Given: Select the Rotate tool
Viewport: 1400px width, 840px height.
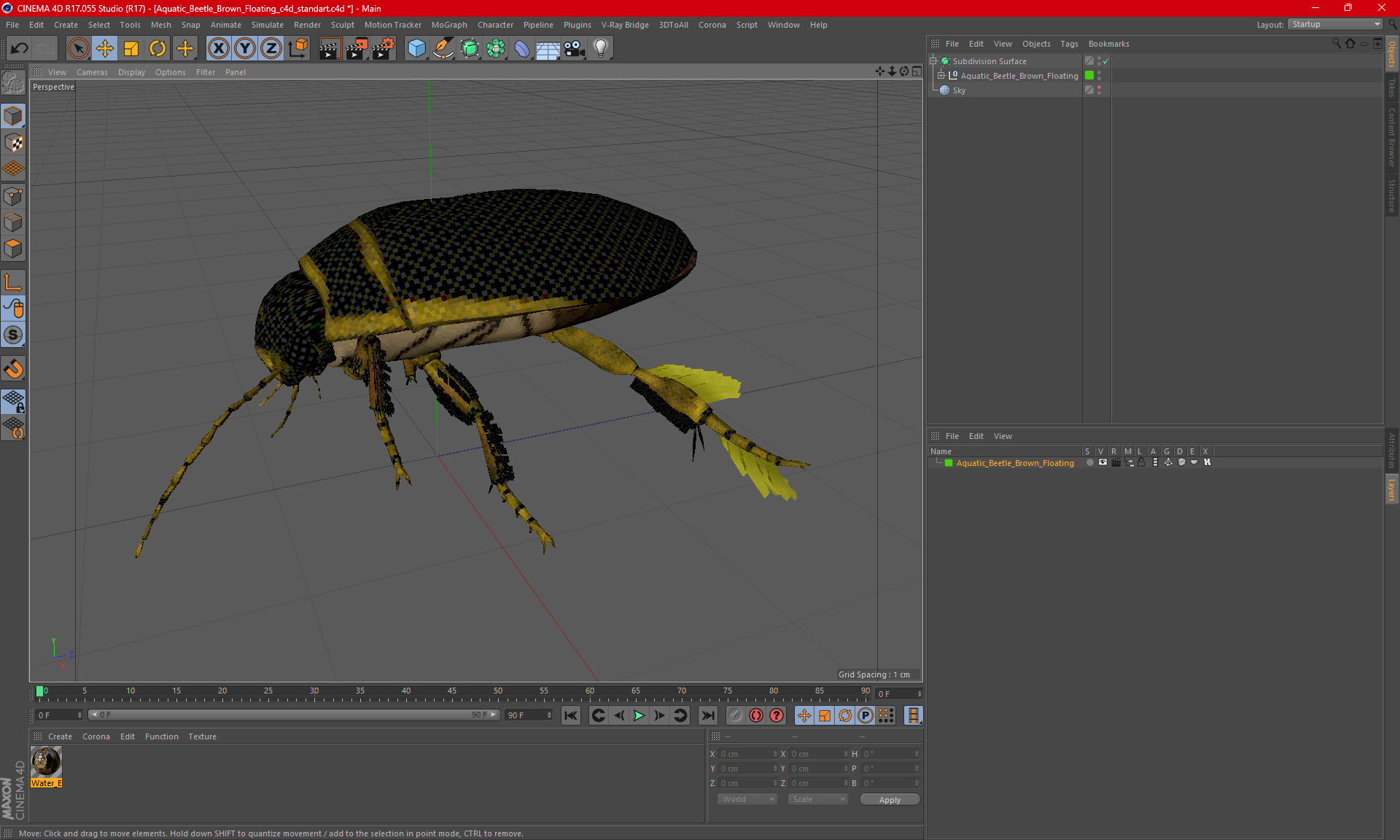Looking at the screenshot, I should point(157,49).
